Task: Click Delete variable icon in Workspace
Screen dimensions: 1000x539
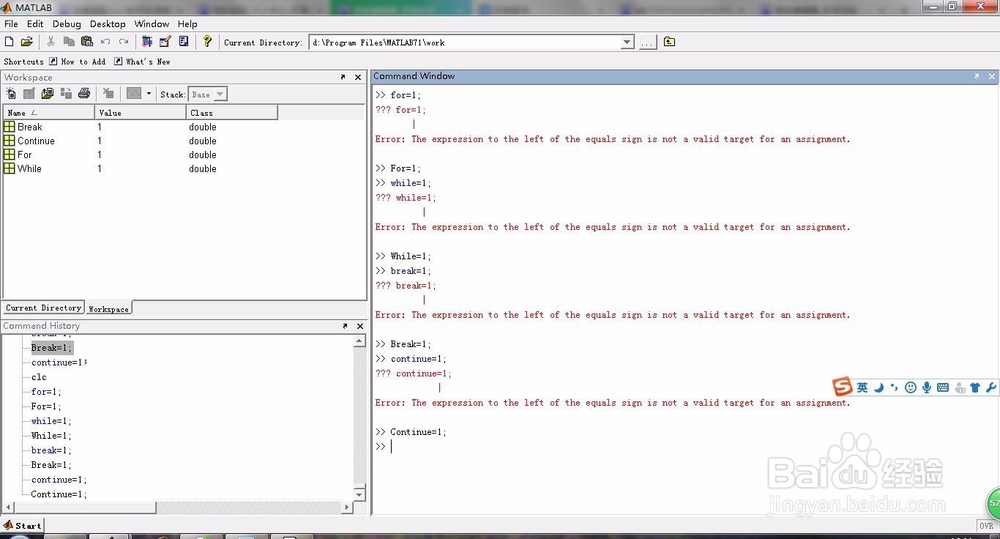Action: click(x=108, y=94)
